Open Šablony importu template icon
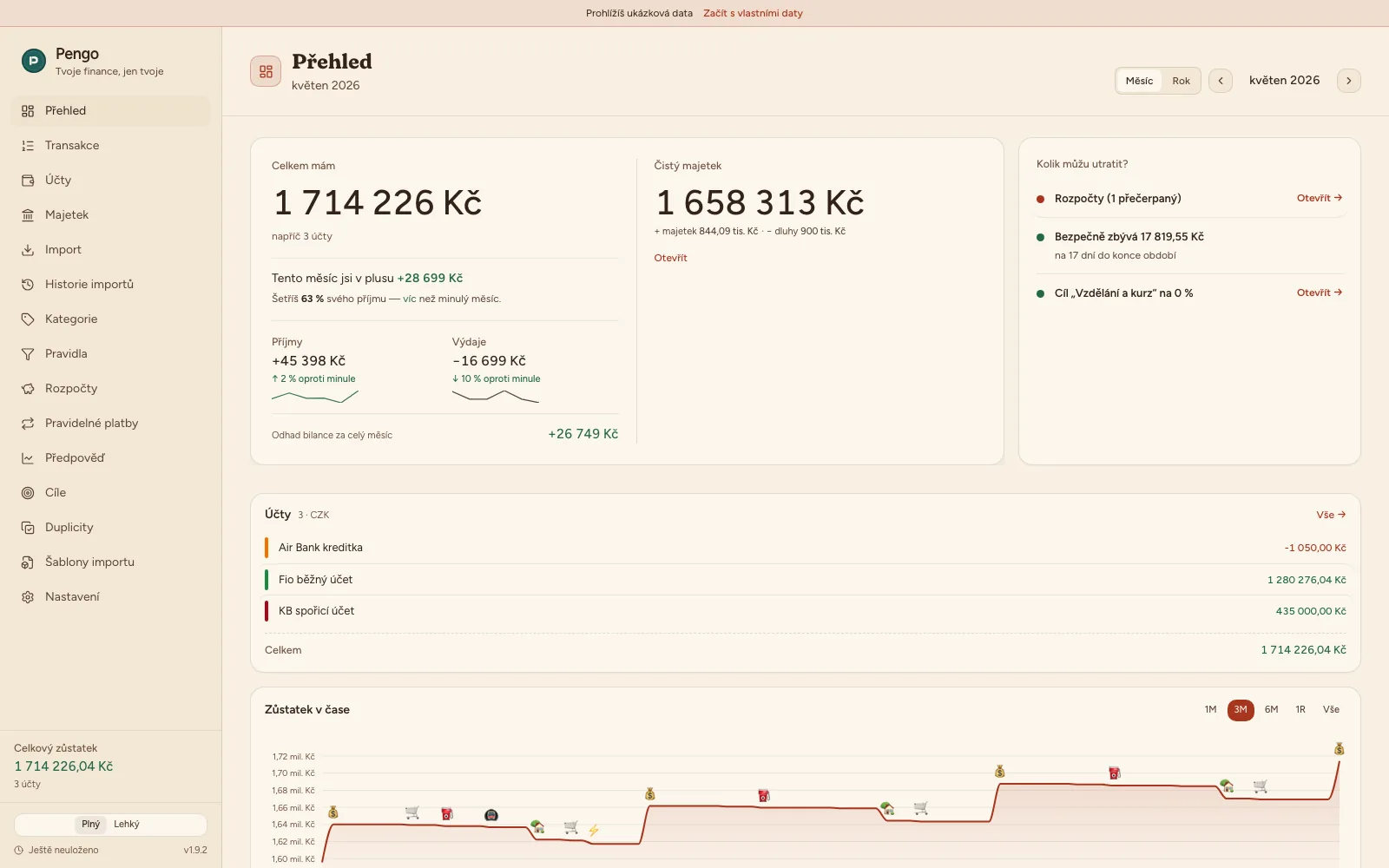 coord(28,562)
